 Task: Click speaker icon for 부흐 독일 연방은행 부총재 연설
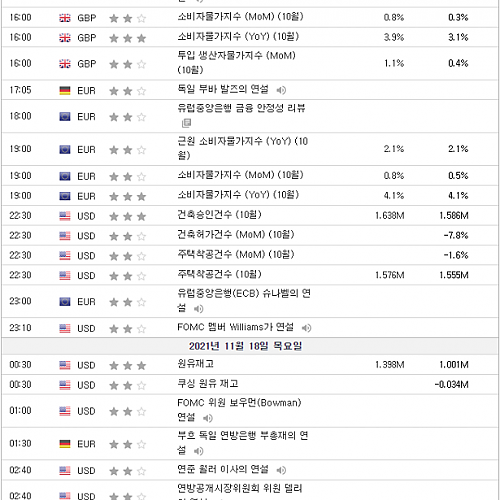198,451
